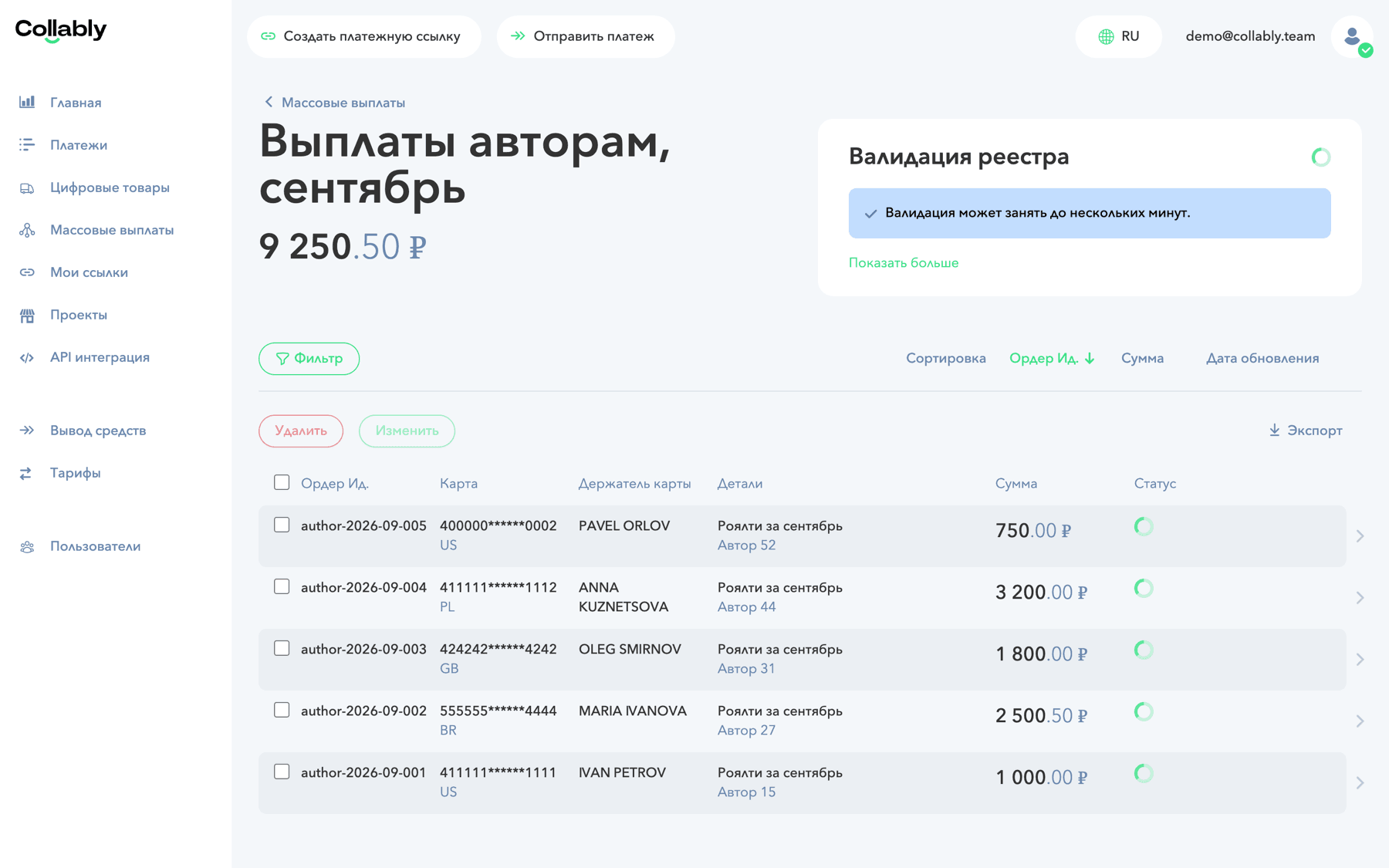Click the Показать больше link
Image resolution: width=1389 pixels, height=868 pixels.
click(904, 262)
